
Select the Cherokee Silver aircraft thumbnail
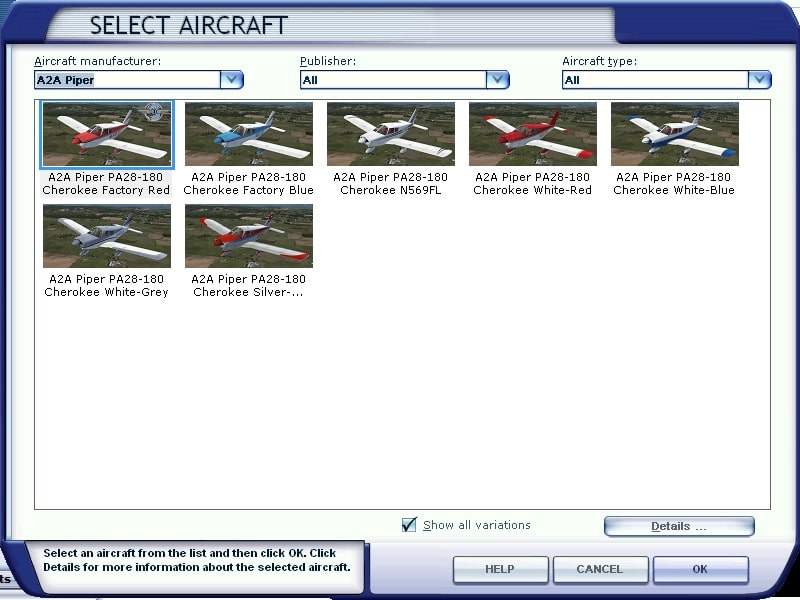pos(248,236)
